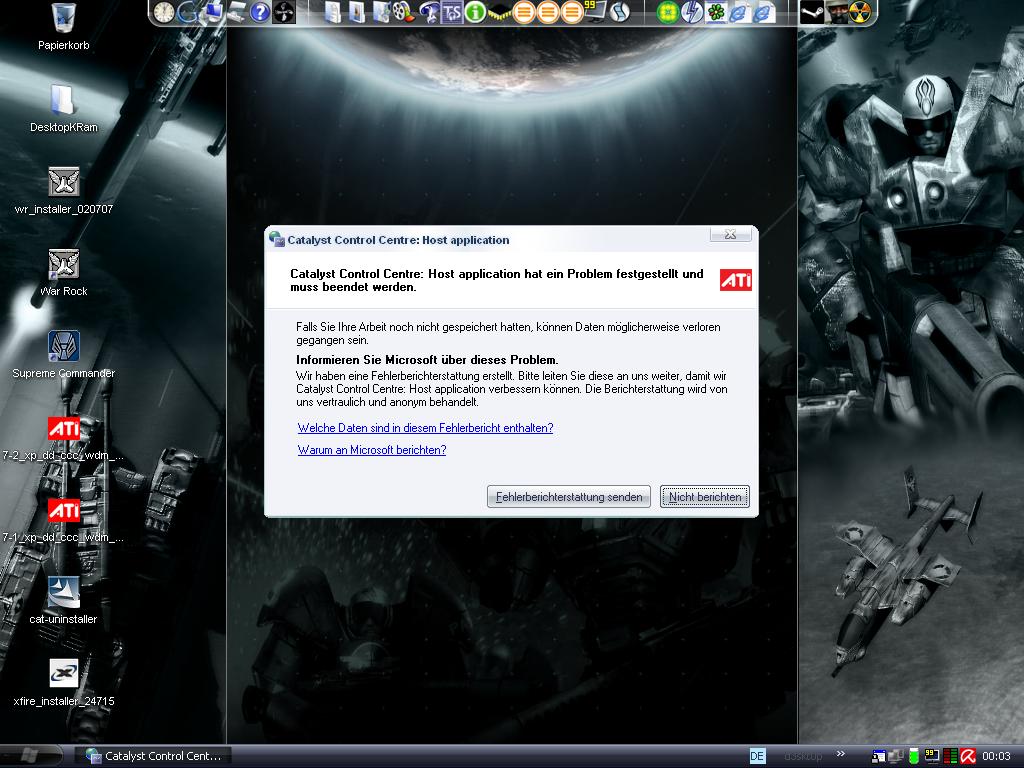Open 'Welche Daten sind in diesem Fehlerbericht enthalten?' link
Screen dimensions: 1024x768
pyautogui.click(x=425, y=428)
